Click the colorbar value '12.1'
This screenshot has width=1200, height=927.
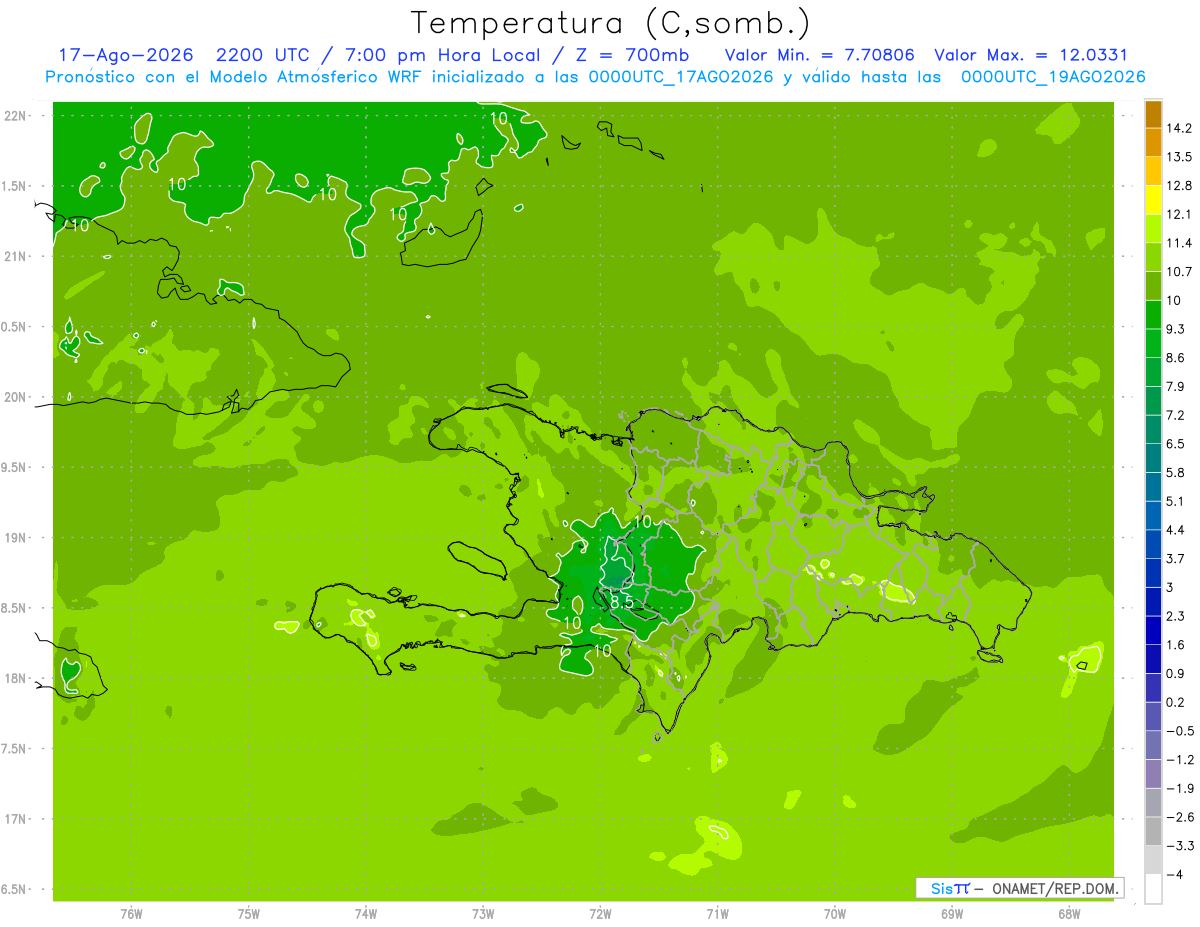pos(1179,214)
